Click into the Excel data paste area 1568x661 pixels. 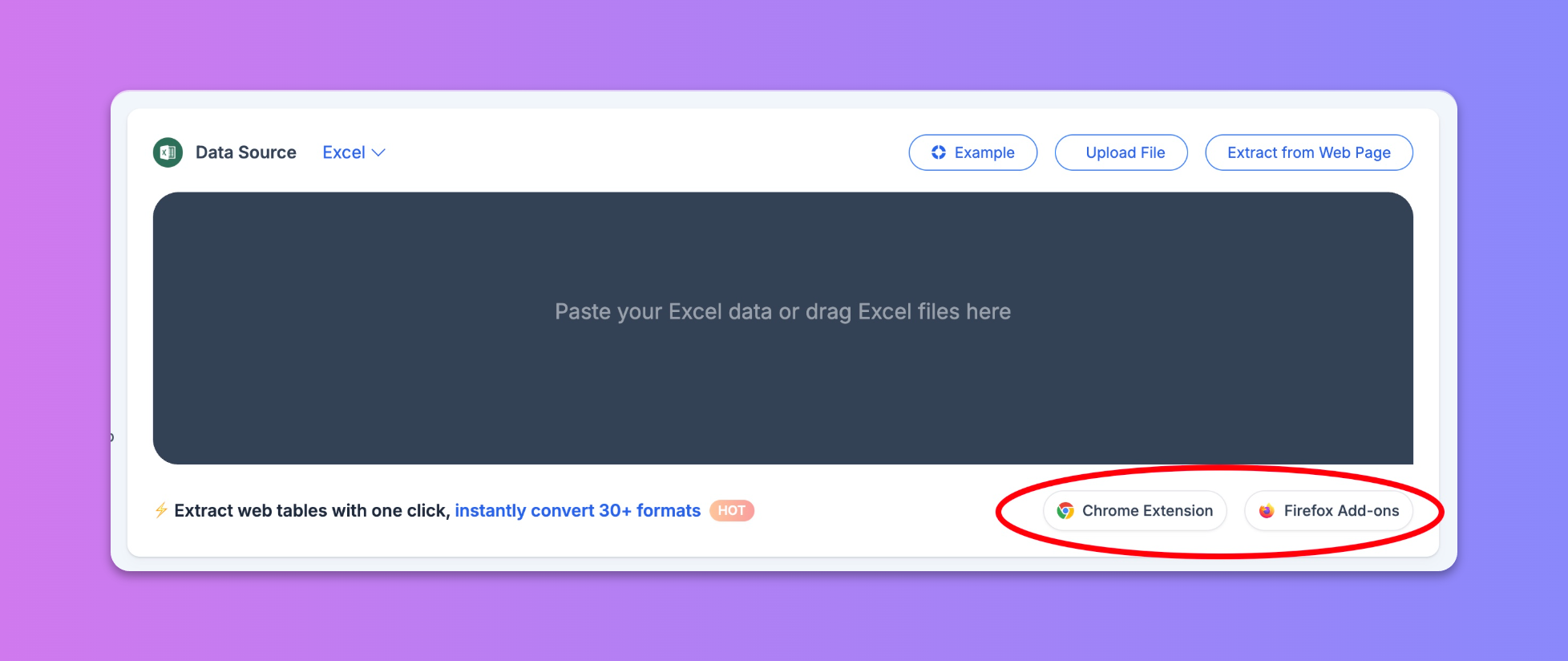point(783,328)
